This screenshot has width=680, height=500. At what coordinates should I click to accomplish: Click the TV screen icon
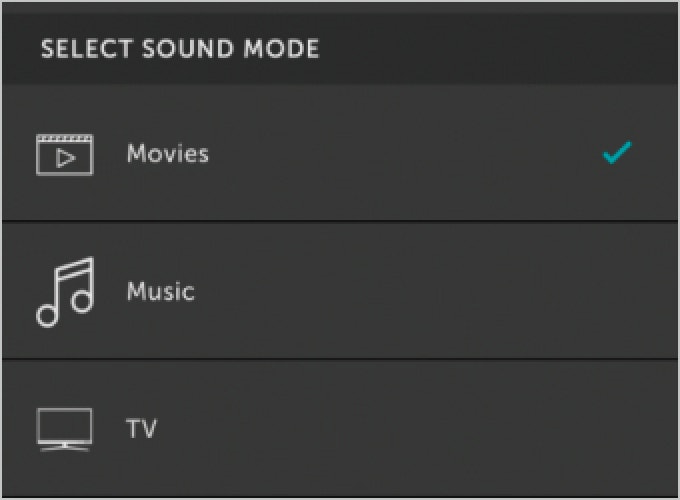coord(65,429)
